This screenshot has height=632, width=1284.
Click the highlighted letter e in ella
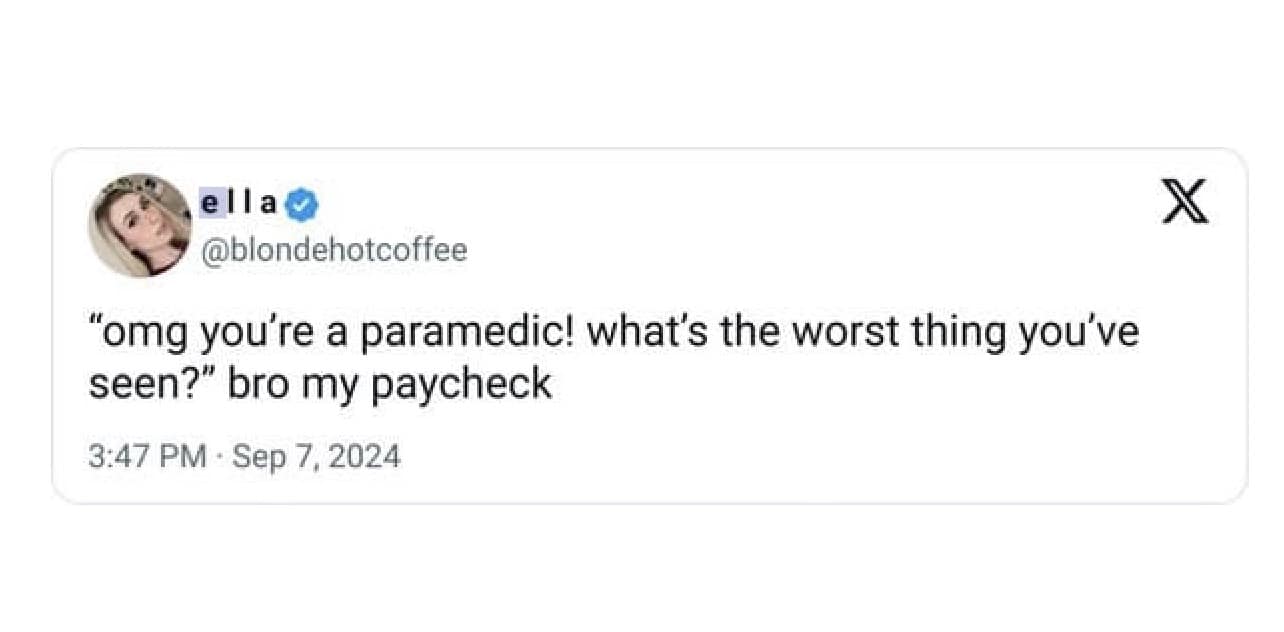210,204
